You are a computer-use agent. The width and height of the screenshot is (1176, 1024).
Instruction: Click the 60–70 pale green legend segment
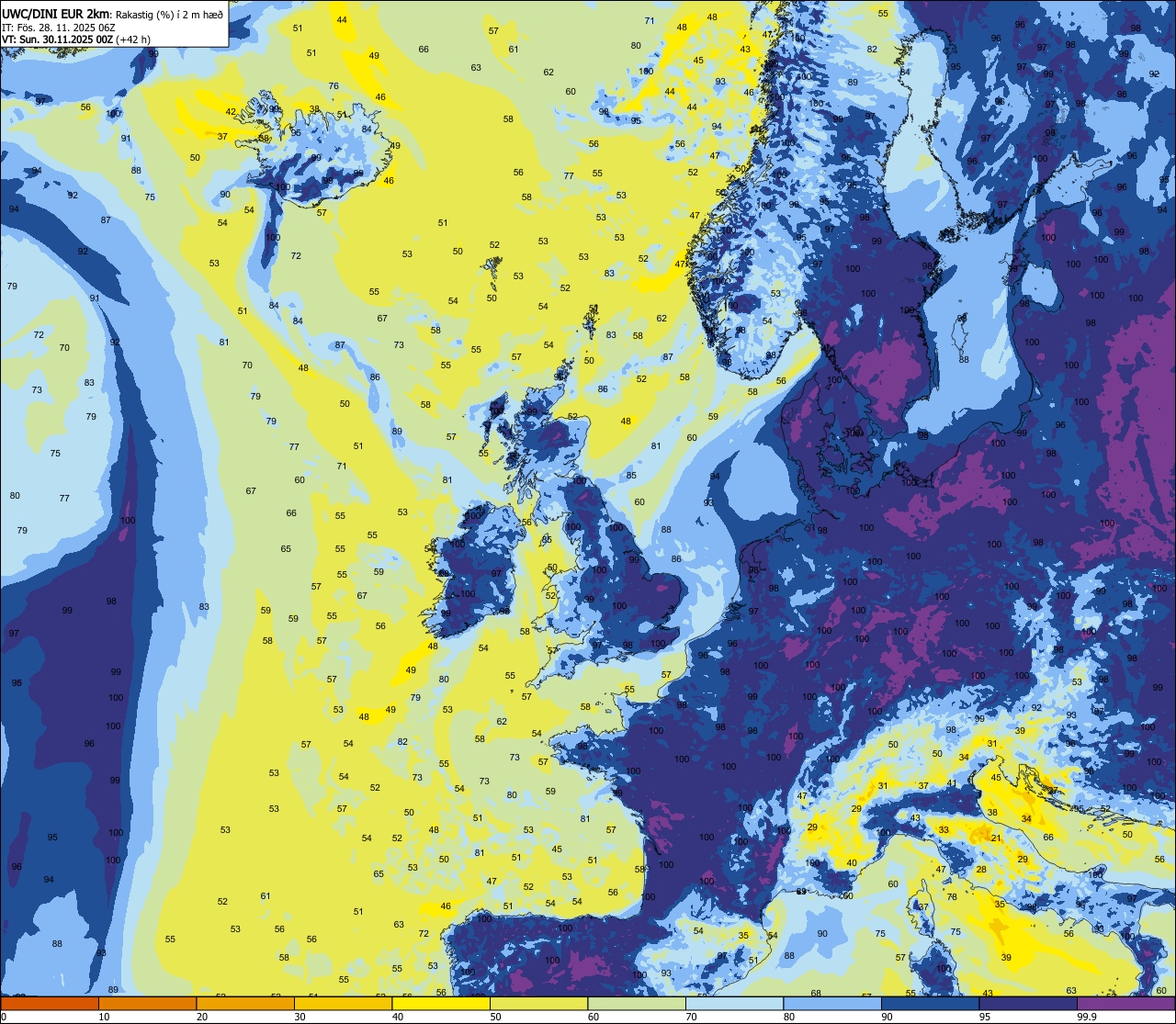(x=637, y=1004)
